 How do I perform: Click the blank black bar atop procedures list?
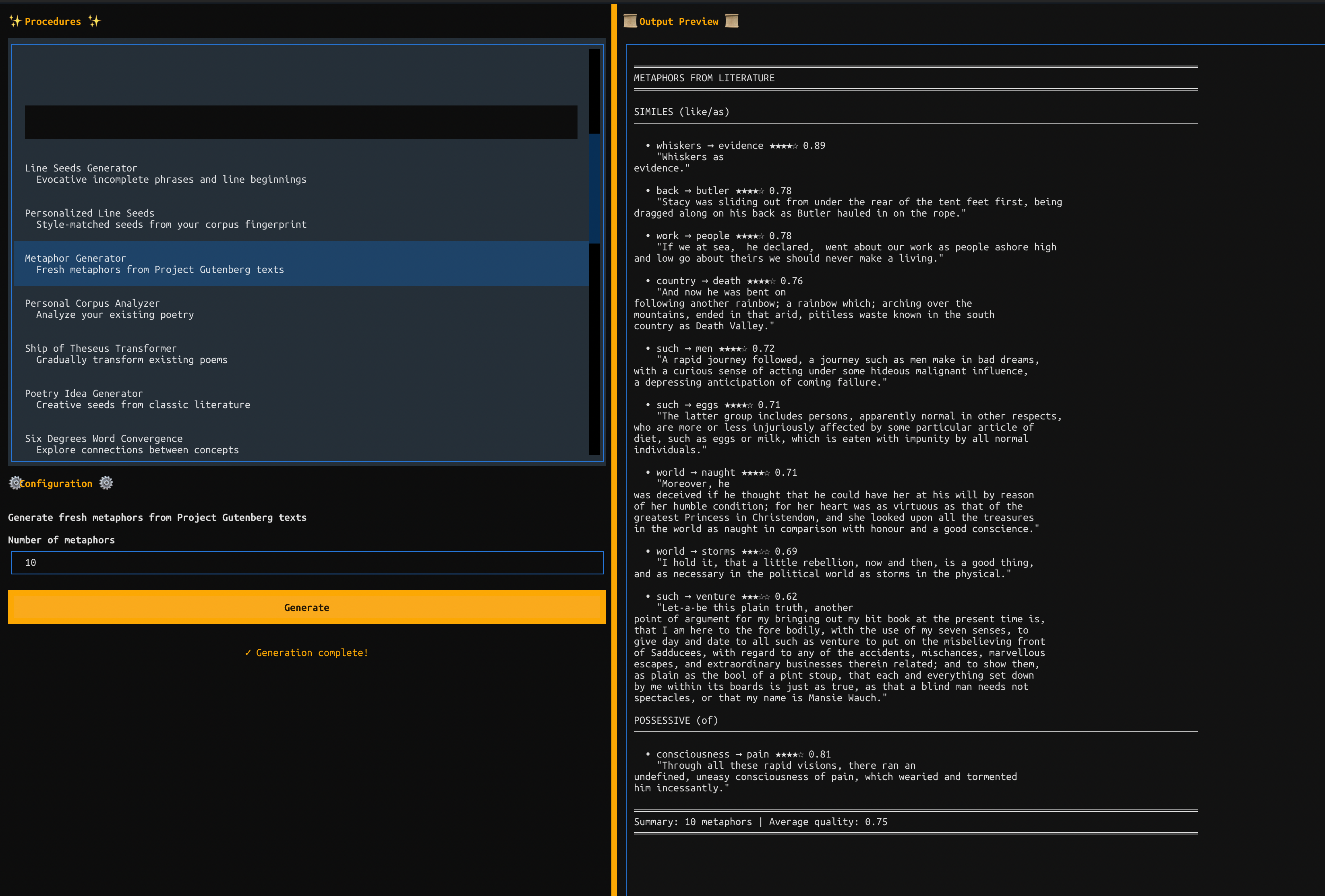pos(300,122)
